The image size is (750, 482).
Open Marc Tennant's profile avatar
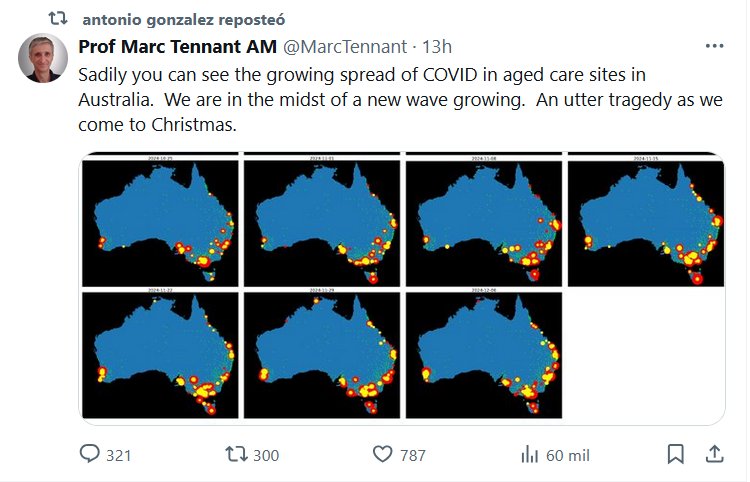click(x=43, y=58)
